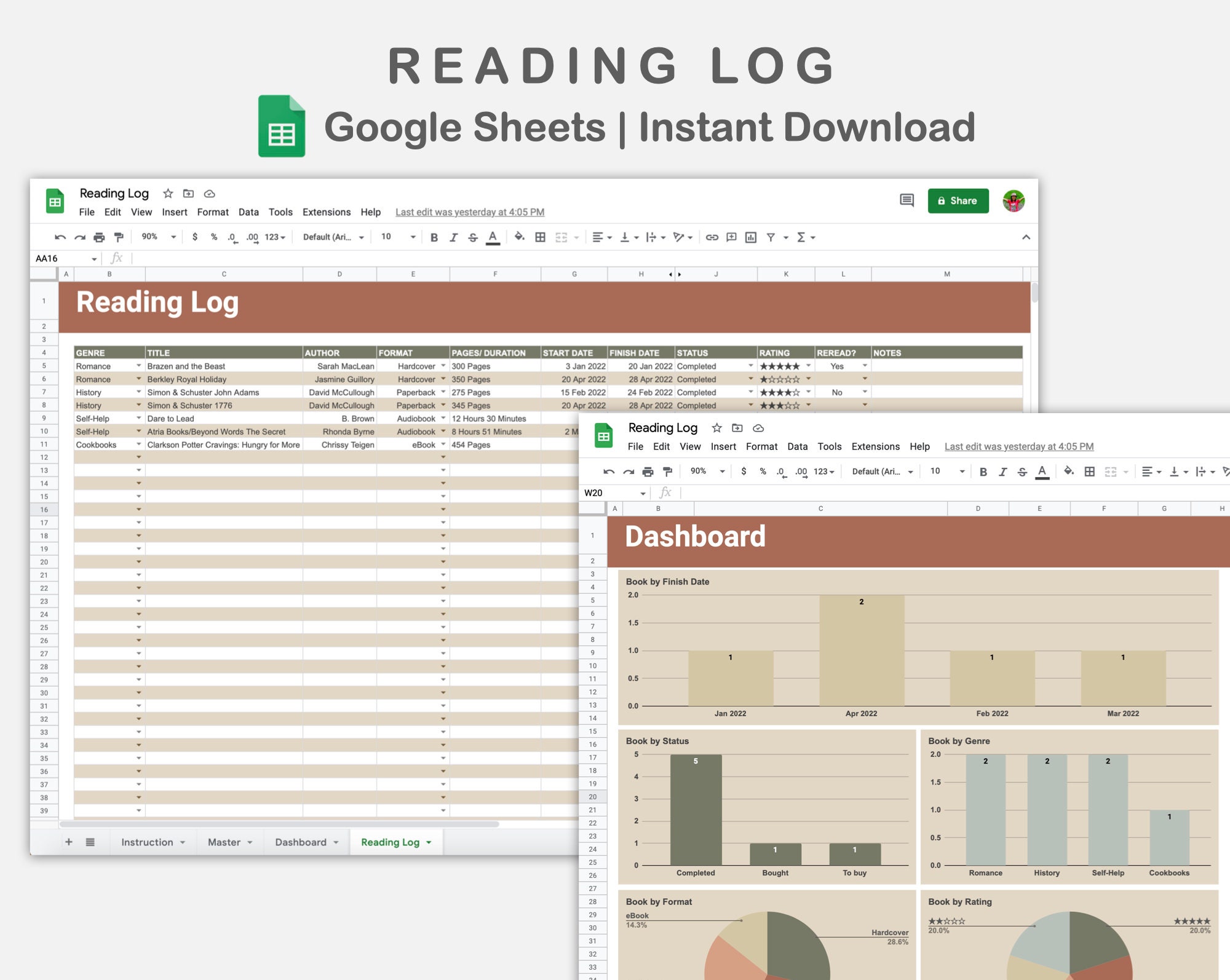Toggle strikethrough formatting
This screenshot has height=980, width=1230.
pos(474,237)
